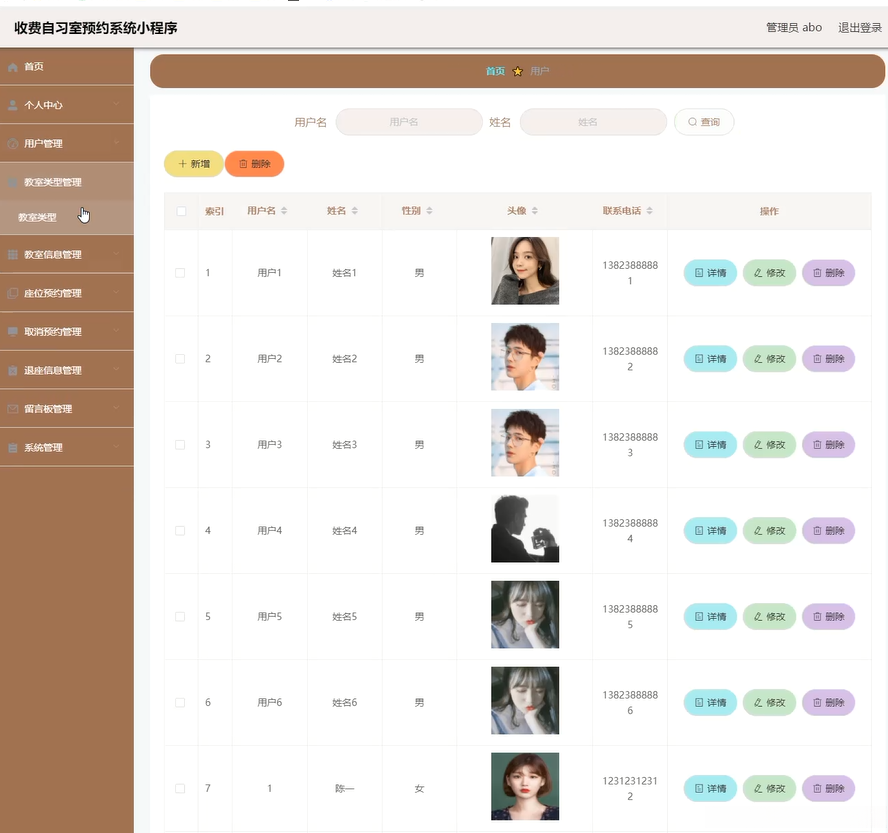
Task: Sort by 头像 column arrows
Action: pyautogui.click(x=535, y=211)
